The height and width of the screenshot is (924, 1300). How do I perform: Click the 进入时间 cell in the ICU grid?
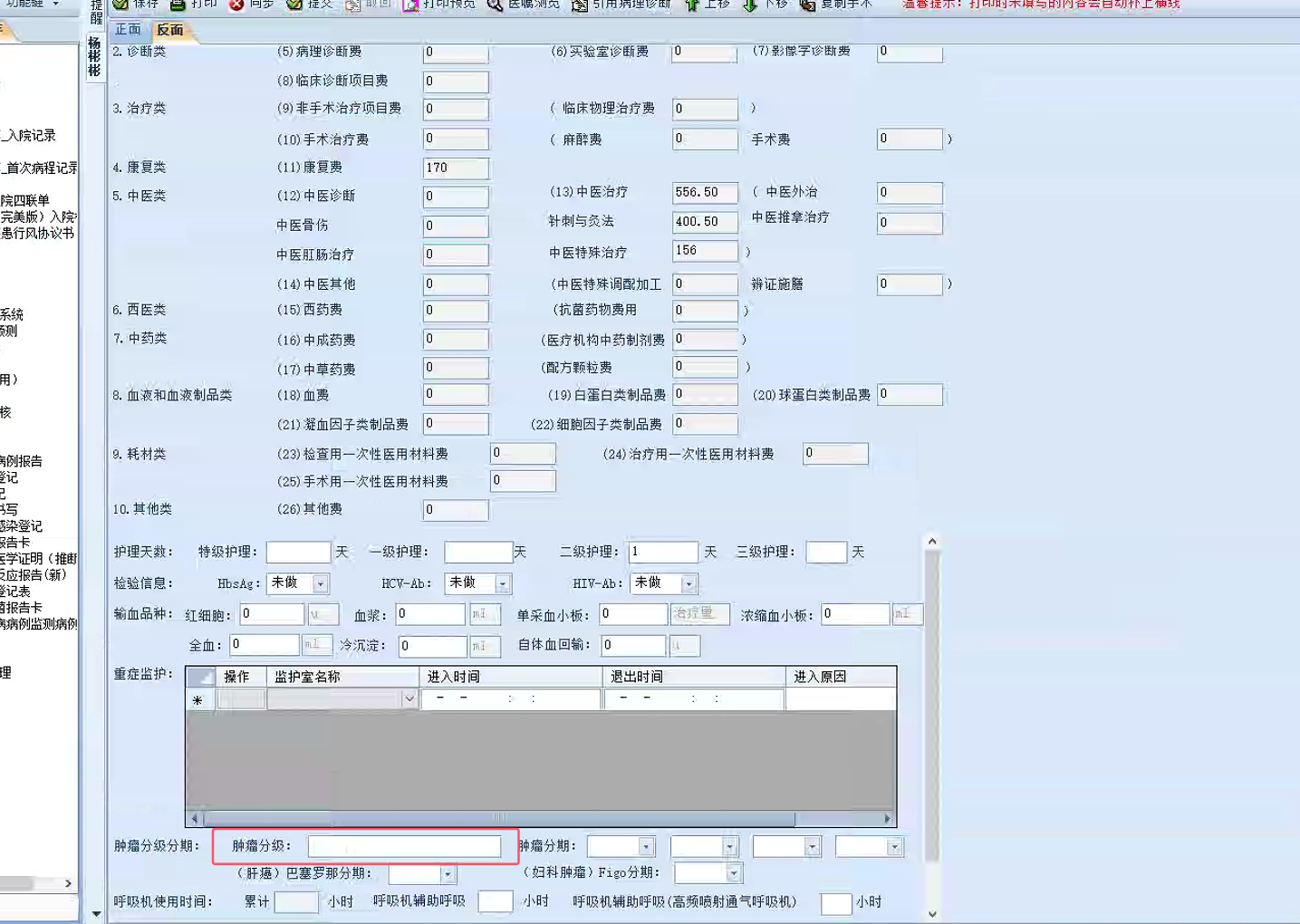[x=511, y=699]
